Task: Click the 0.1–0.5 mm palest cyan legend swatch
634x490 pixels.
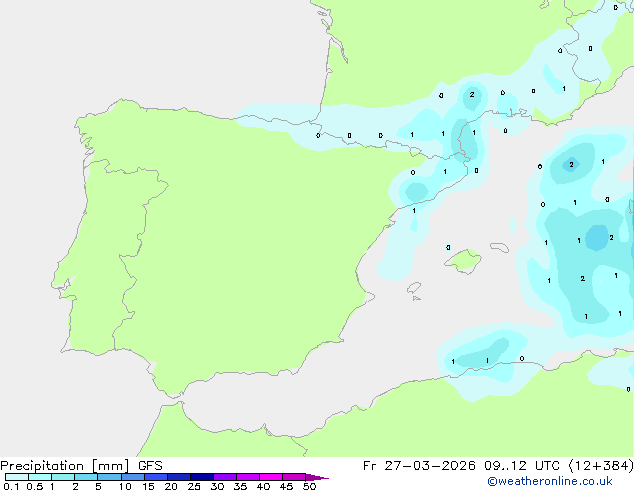Action: tap(17, 477)
